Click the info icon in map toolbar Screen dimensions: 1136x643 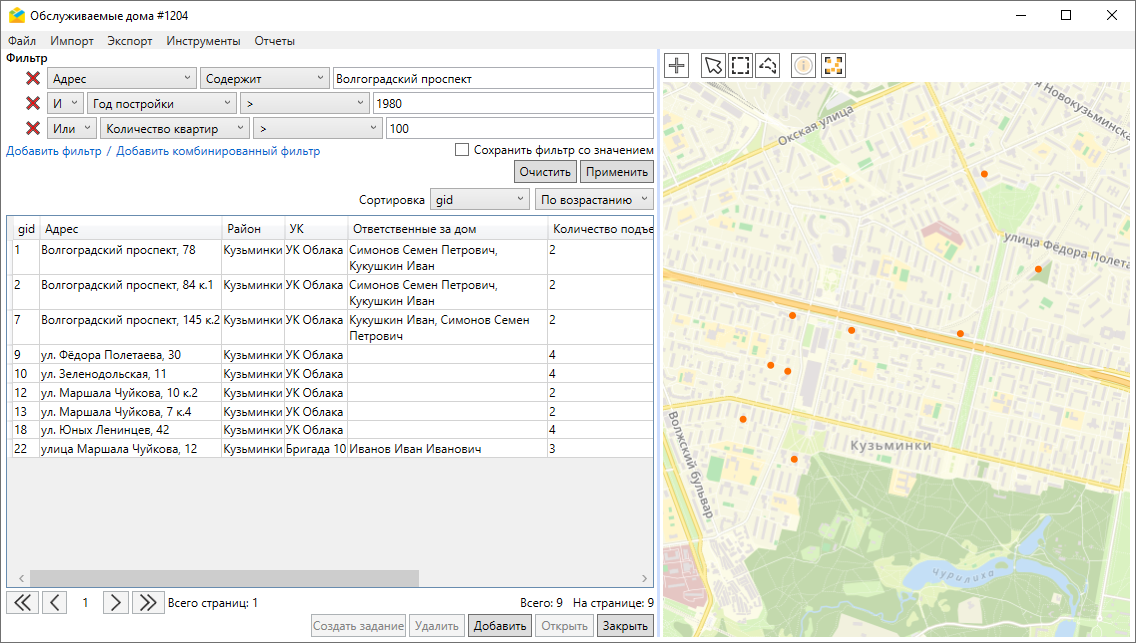click(803, 66)
